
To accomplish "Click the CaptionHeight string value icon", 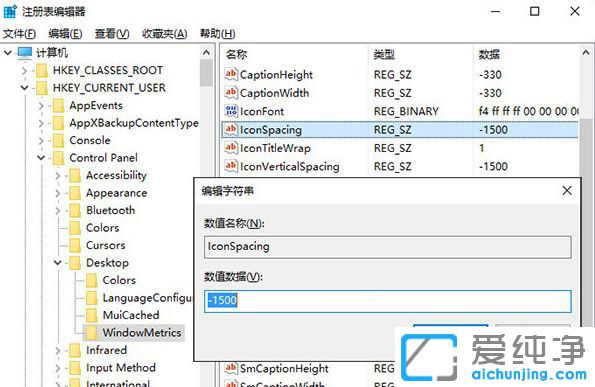I will tap(231, 74).
